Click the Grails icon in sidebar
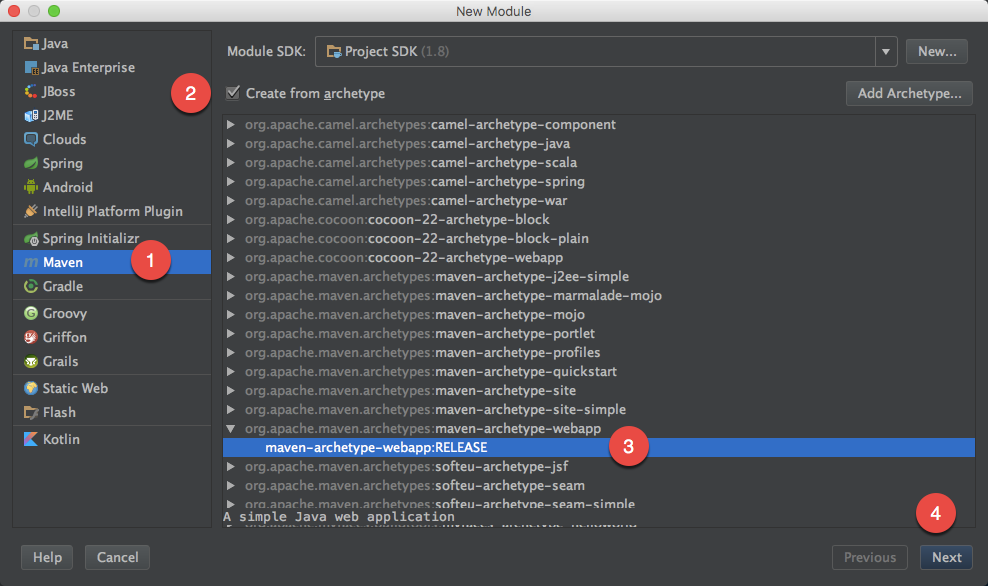 (31, 361)
